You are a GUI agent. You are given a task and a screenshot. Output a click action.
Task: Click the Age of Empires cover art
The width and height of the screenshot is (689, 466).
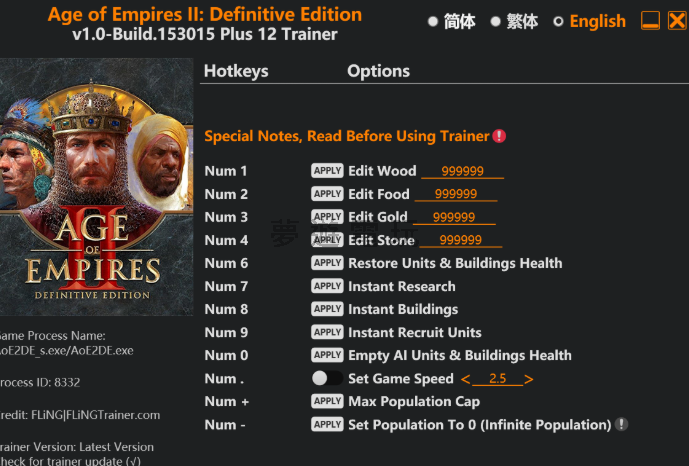tap(96, 187)
